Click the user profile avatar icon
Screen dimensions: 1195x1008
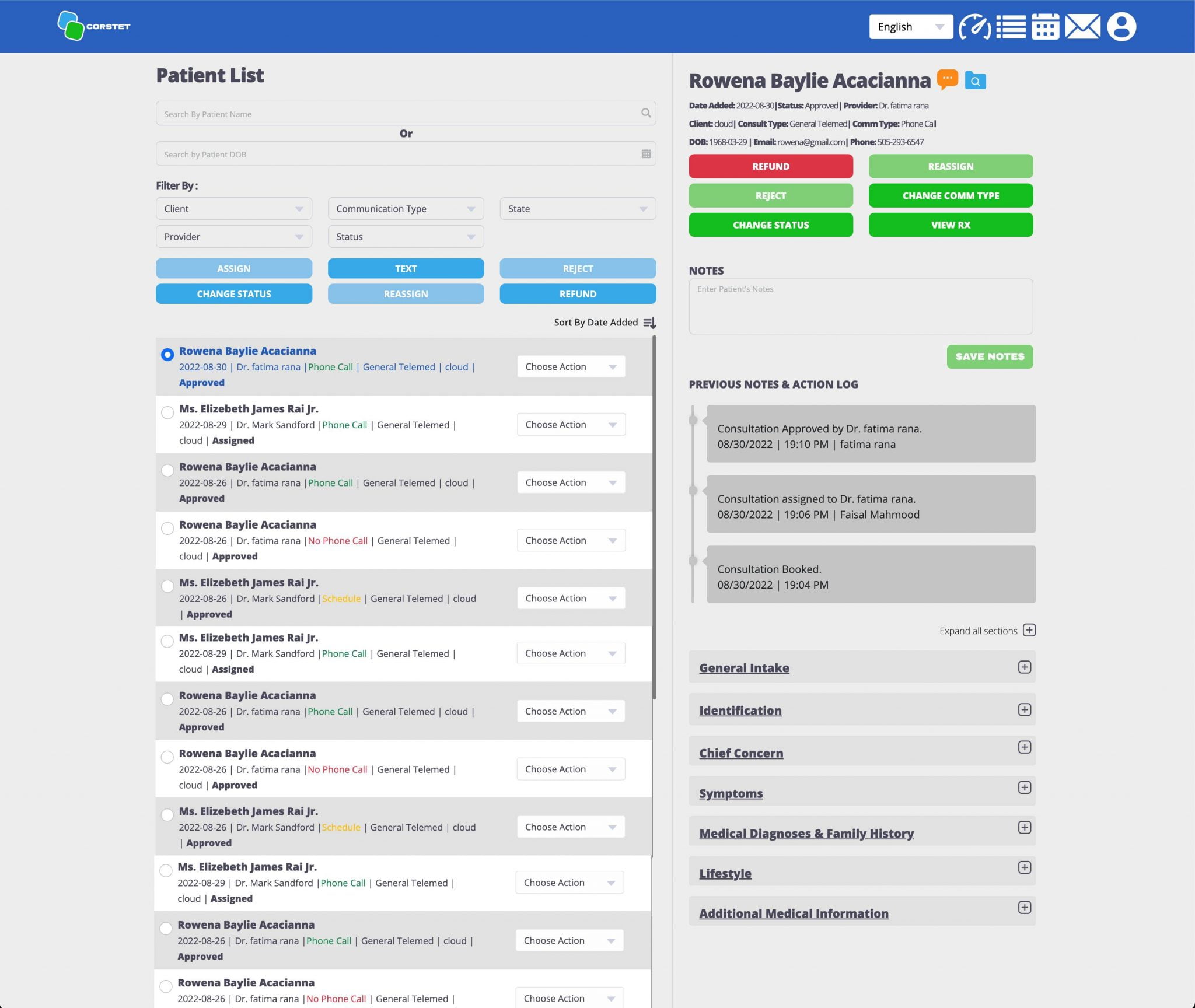pos(1121,27)
